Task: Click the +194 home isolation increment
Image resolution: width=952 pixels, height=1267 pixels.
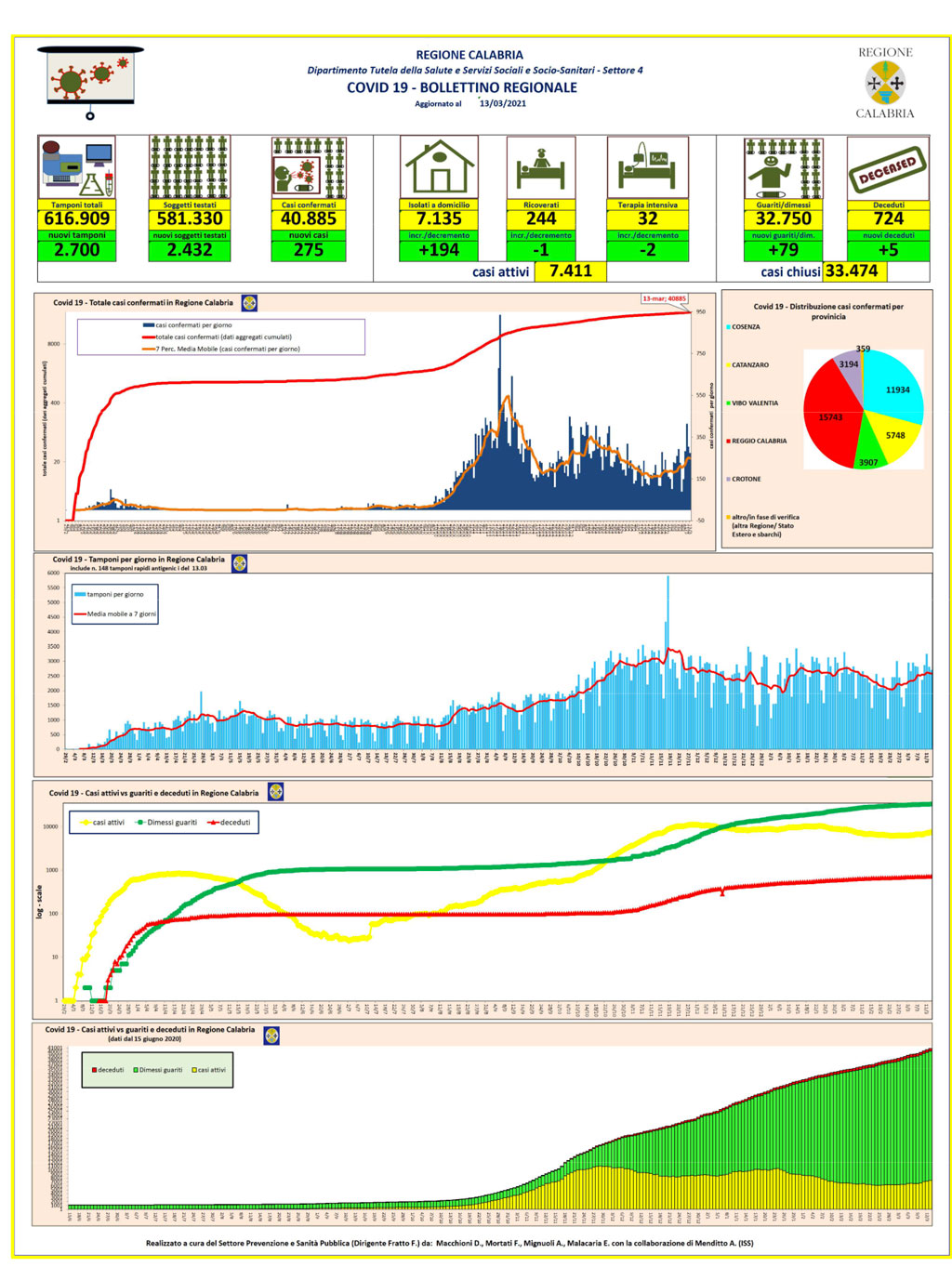Action: click(x=439, y=250)
